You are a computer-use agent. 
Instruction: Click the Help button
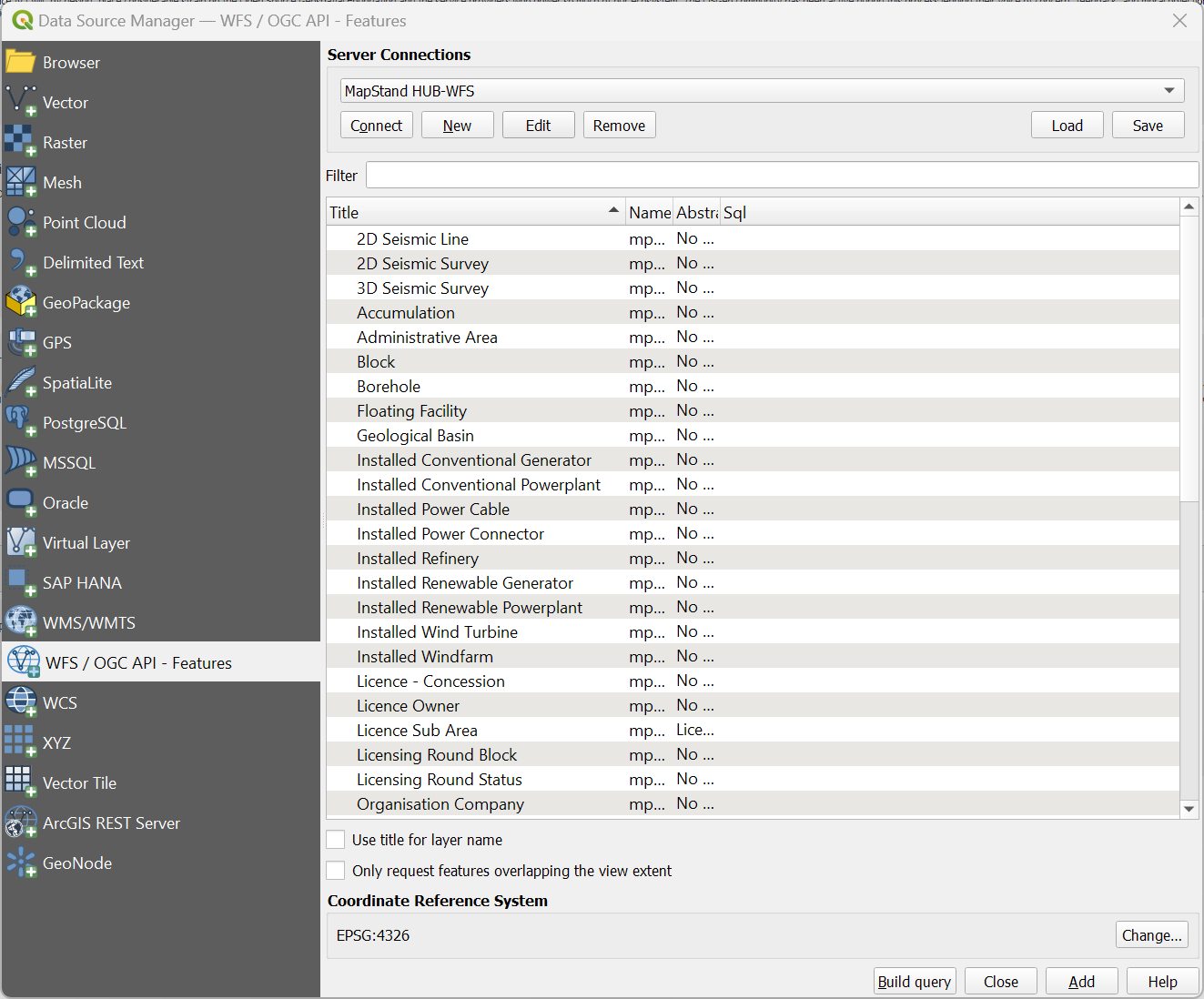tap(1163, 982)
